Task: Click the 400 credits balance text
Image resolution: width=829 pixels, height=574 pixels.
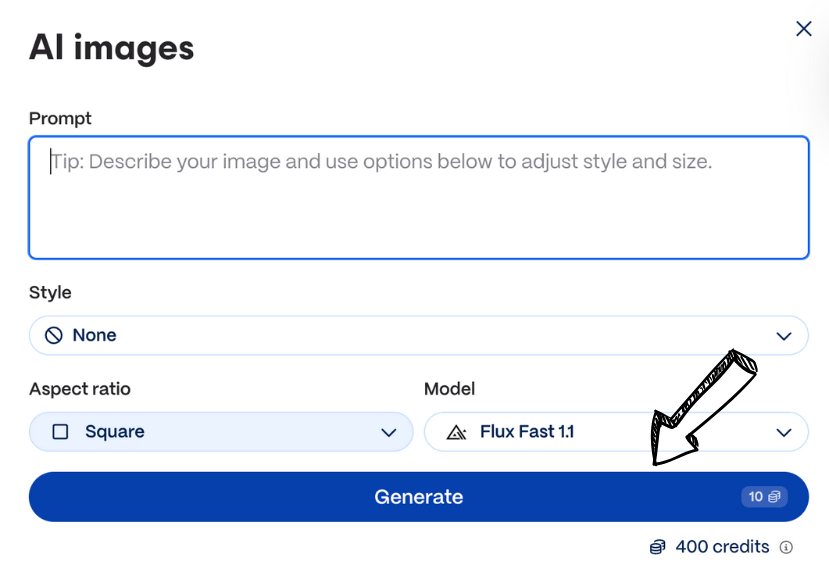Action: [722, 547]
